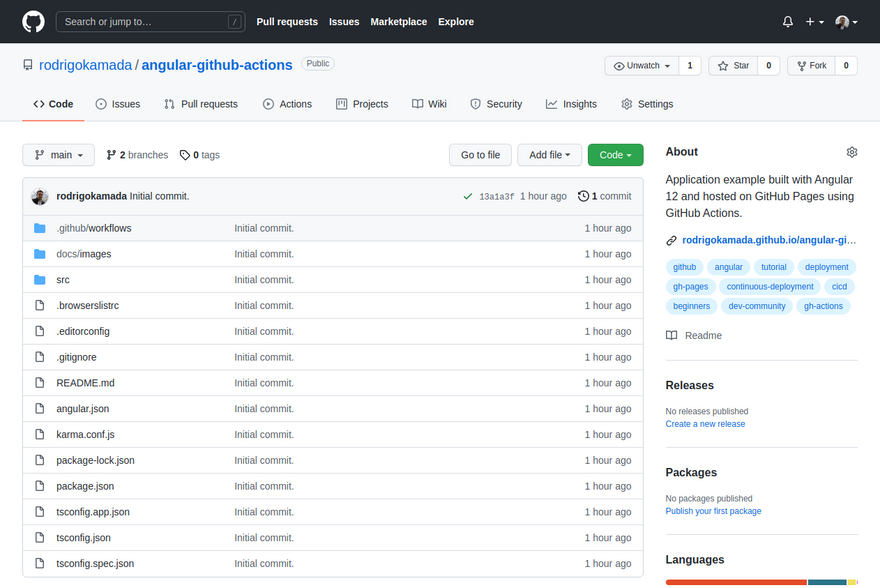The width and height of the screenshot is (880, 588).
Task: Open the rodrigokamada.github.io website link
Action: (x=769, y=240)
